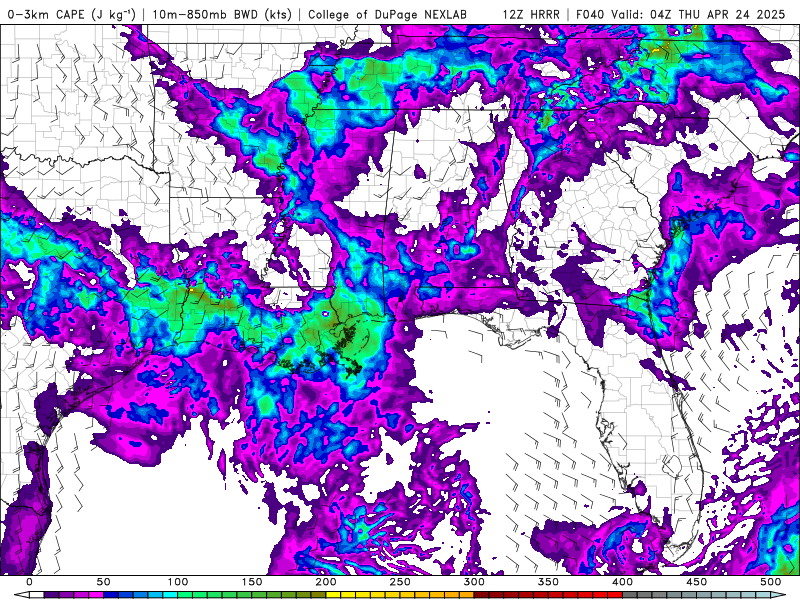
Task: Click the '12Z HRRR' model run text
Action: pyautogui.click(x=531, y=14)
